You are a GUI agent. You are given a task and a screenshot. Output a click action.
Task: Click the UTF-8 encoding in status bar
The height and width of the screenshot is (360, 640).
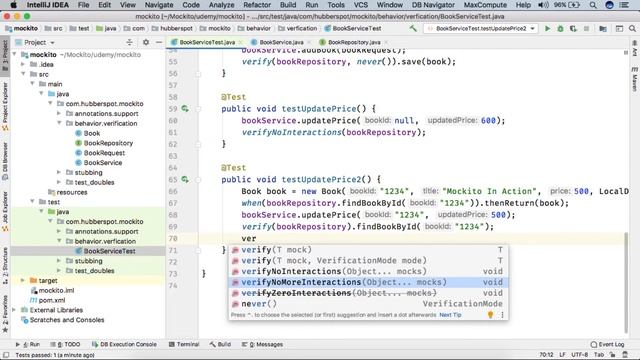coord(580,355)
